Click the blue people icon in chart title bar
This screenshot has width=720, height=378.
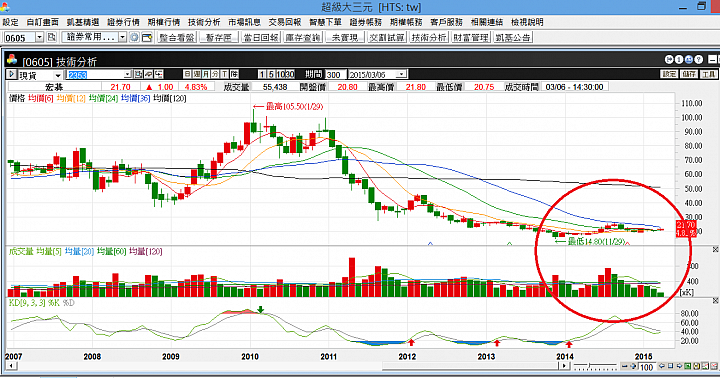point(689,60)
